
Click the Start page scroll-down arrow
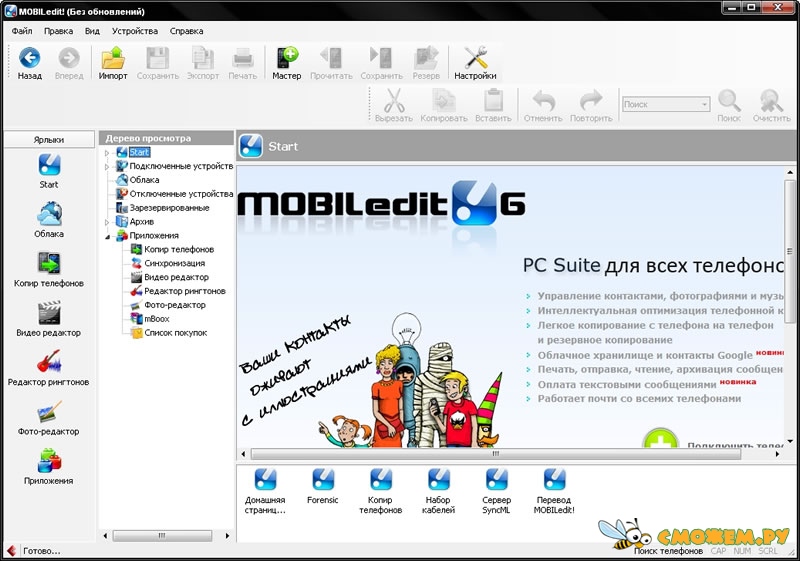click(x=790, y=442)
